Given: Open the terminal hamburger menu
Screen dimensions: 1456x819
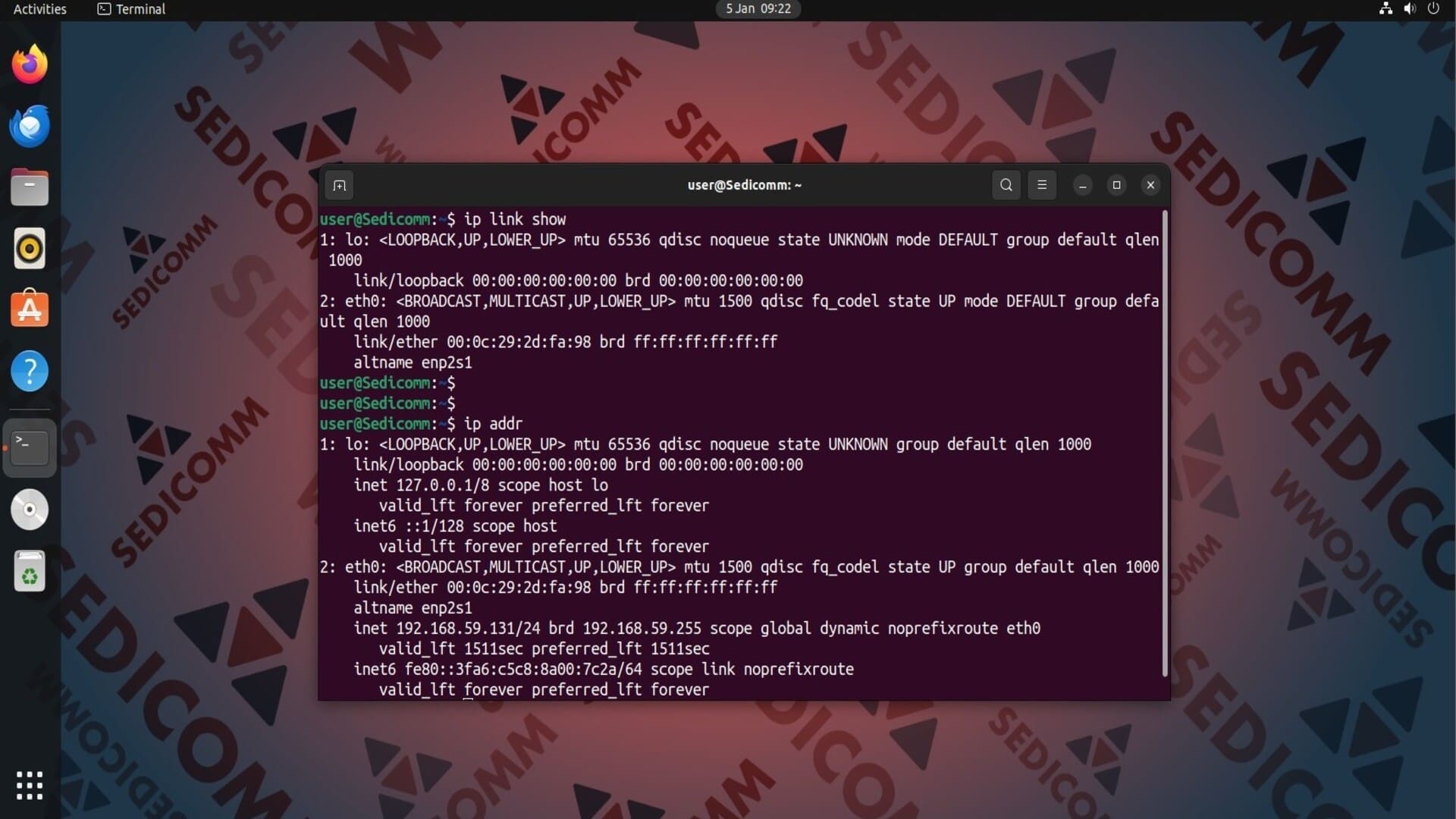Looking at the screenshot, I should pos(1041,185).
